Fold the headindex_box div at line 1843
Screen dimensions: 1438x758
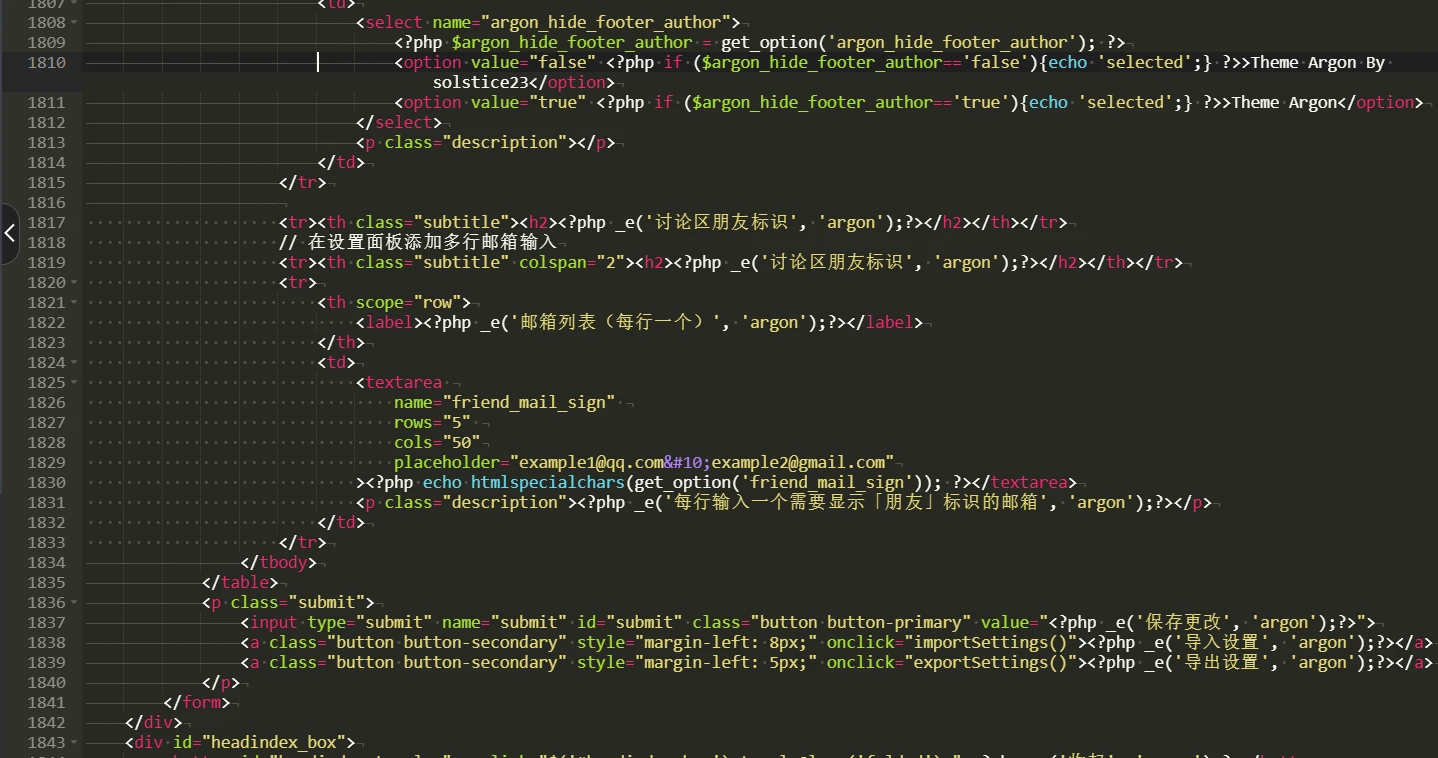point(74,742)
